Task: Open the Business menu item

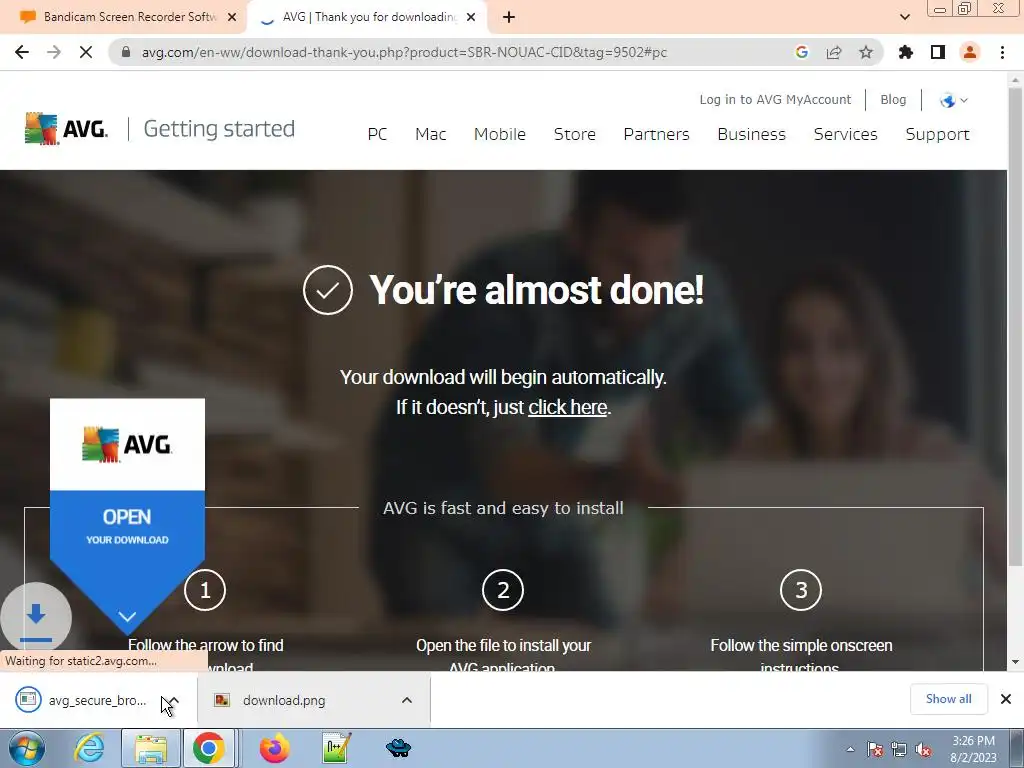Action: click(752, 134)
